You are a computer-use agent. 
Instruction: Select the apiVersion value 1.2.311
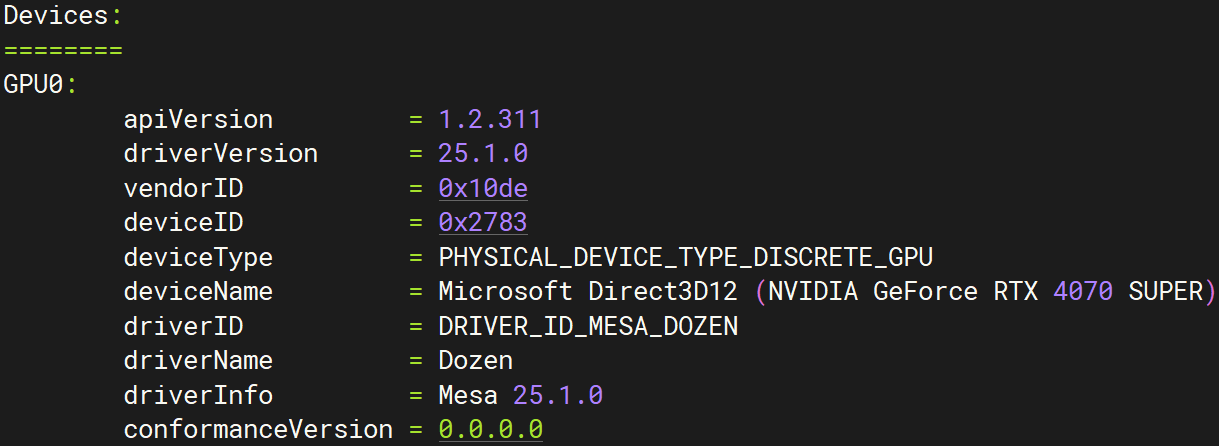(x=490, y=120)
